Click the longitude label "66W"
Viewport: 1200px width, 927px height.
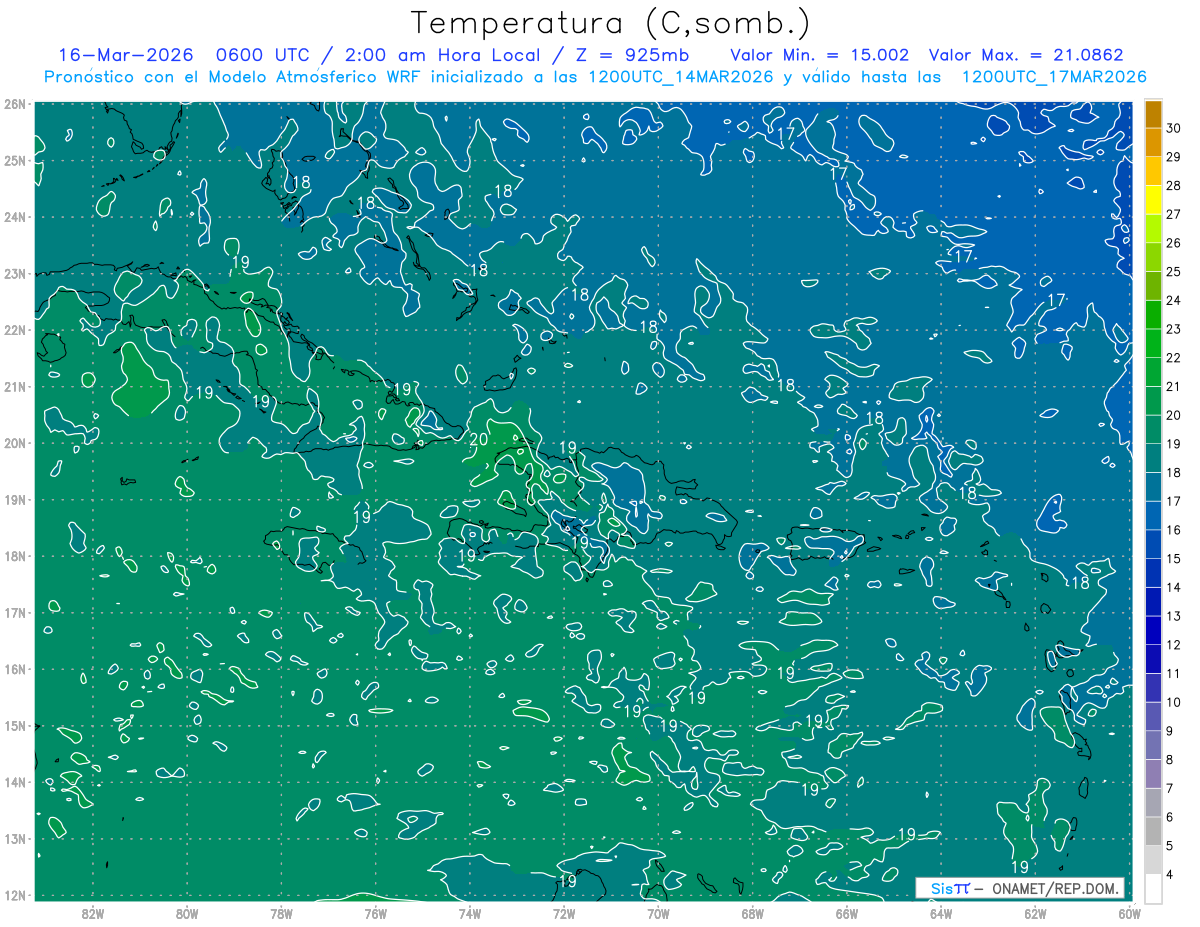click(846, 913)
